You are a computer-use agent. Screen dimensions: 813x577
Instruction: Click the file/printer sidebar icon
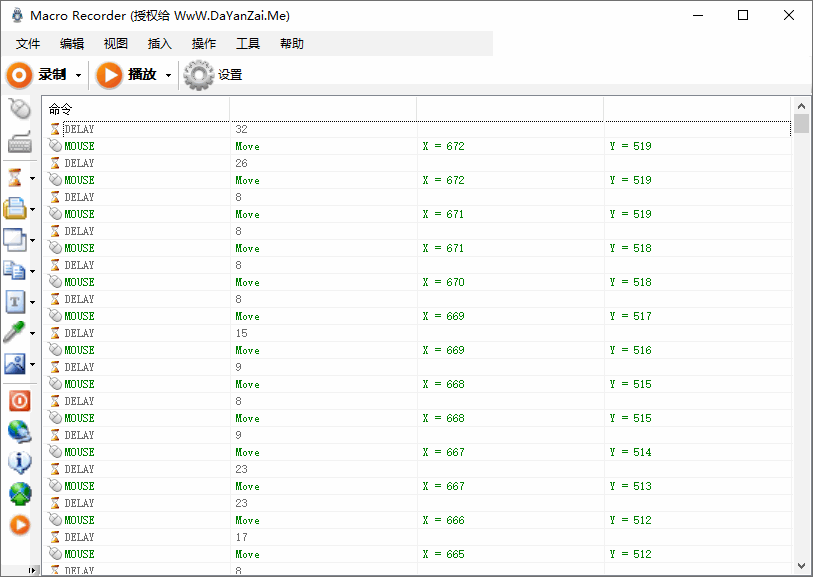(x=15, y=209)
